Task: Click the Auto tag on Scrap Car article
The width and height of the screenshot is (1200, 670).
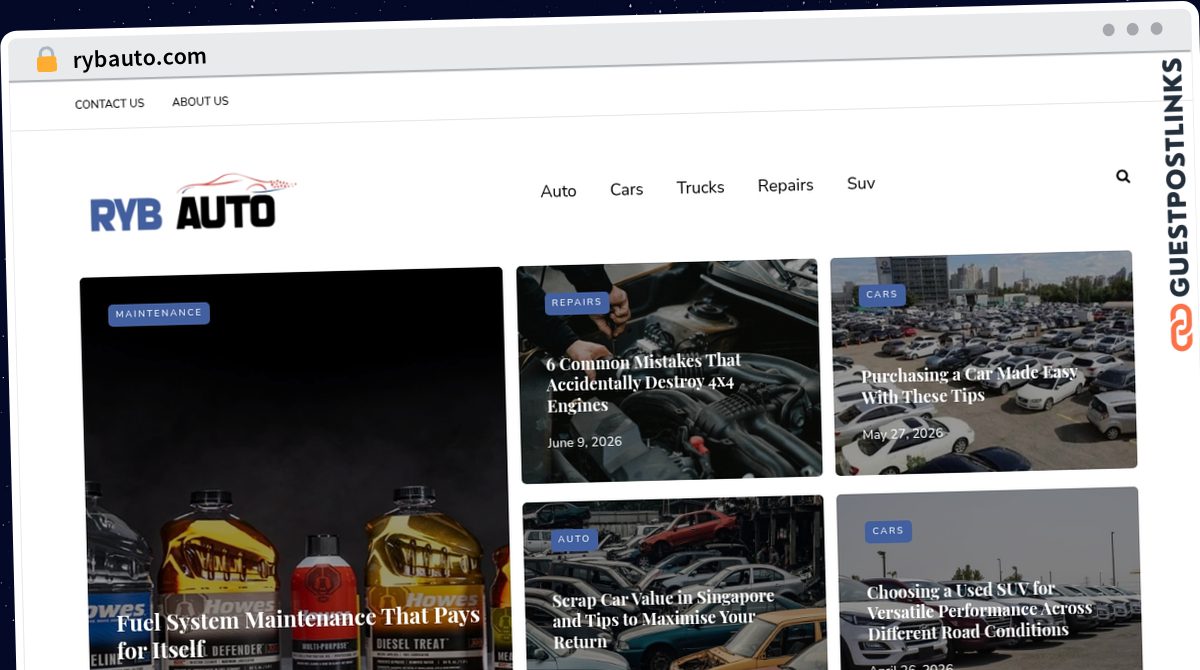Action: 574,539
